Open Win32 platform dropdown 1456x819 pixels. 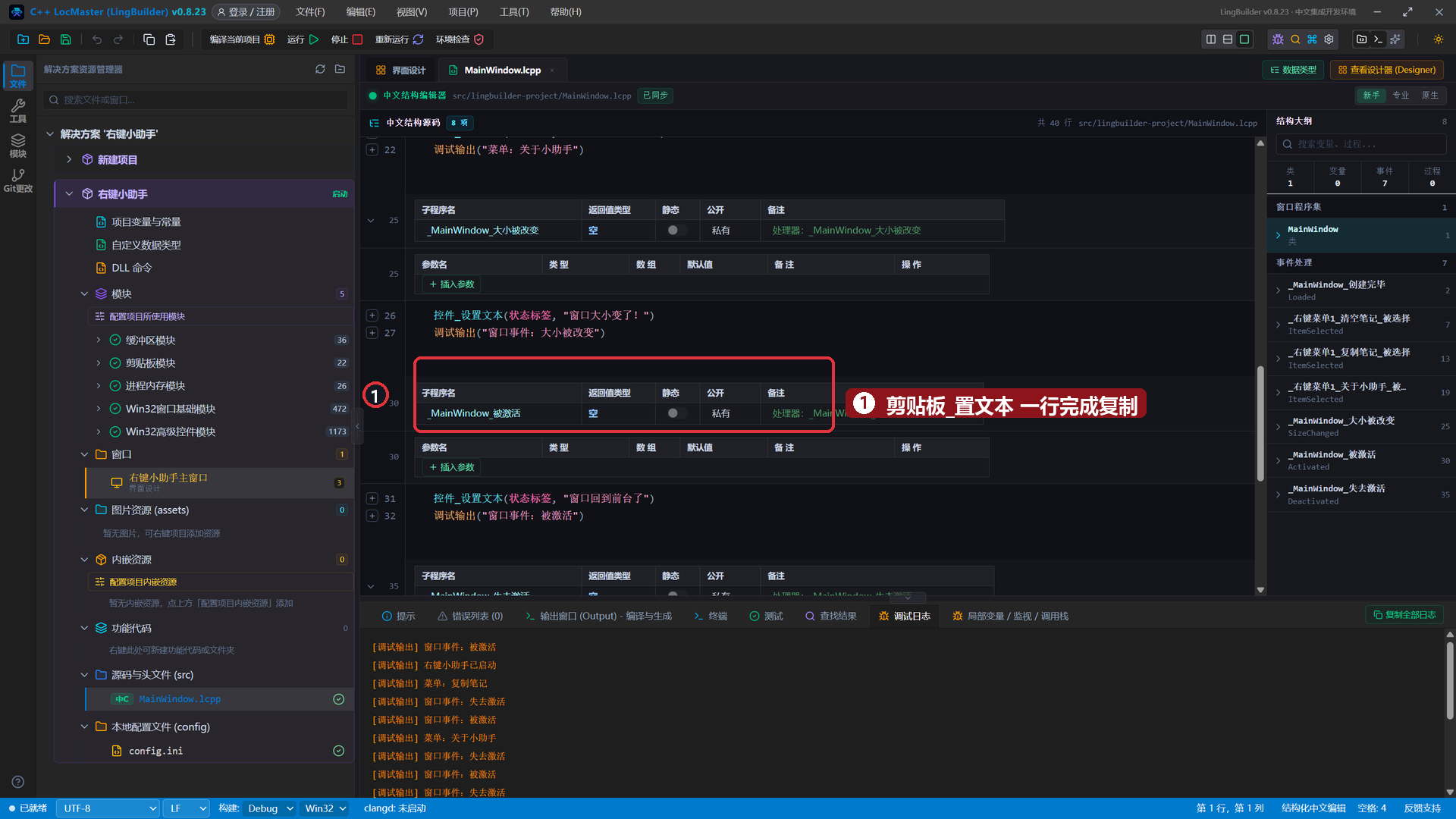click(x=325, y=808)
